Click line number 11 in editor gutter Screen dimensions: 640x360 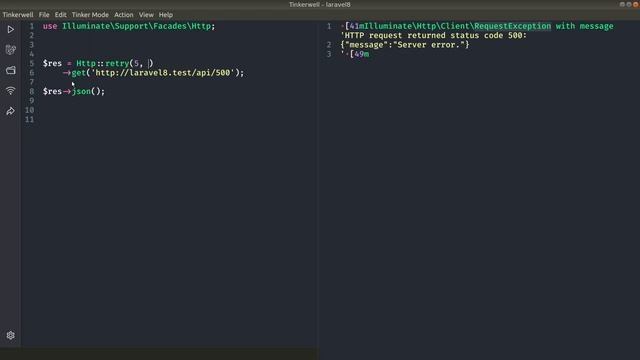[29, 120]
